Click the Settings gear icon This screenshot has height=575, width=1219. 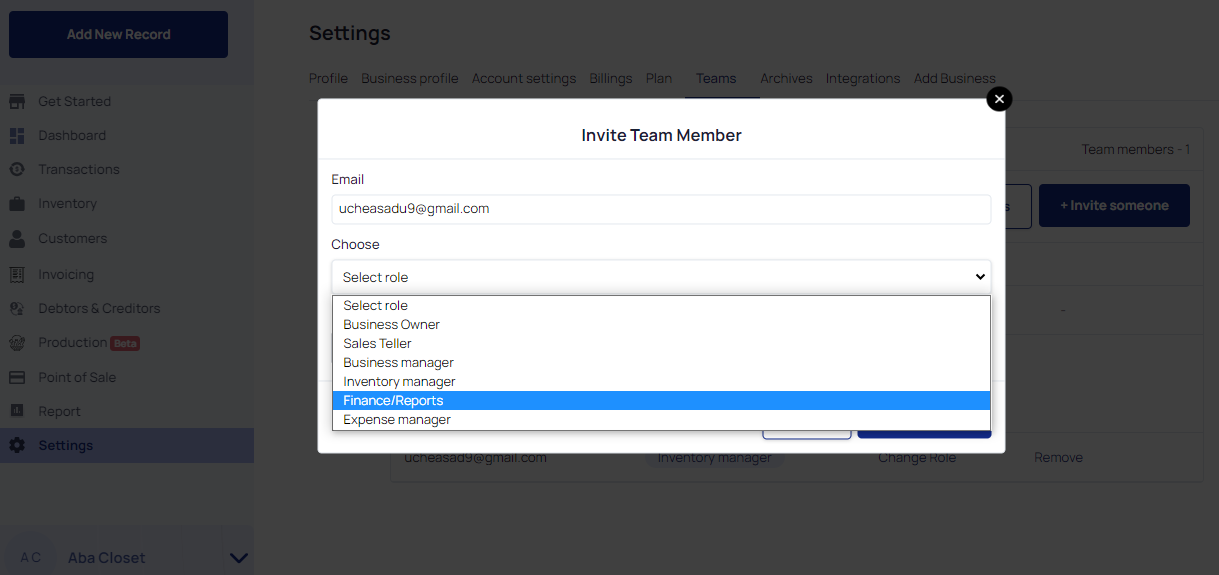17,445
